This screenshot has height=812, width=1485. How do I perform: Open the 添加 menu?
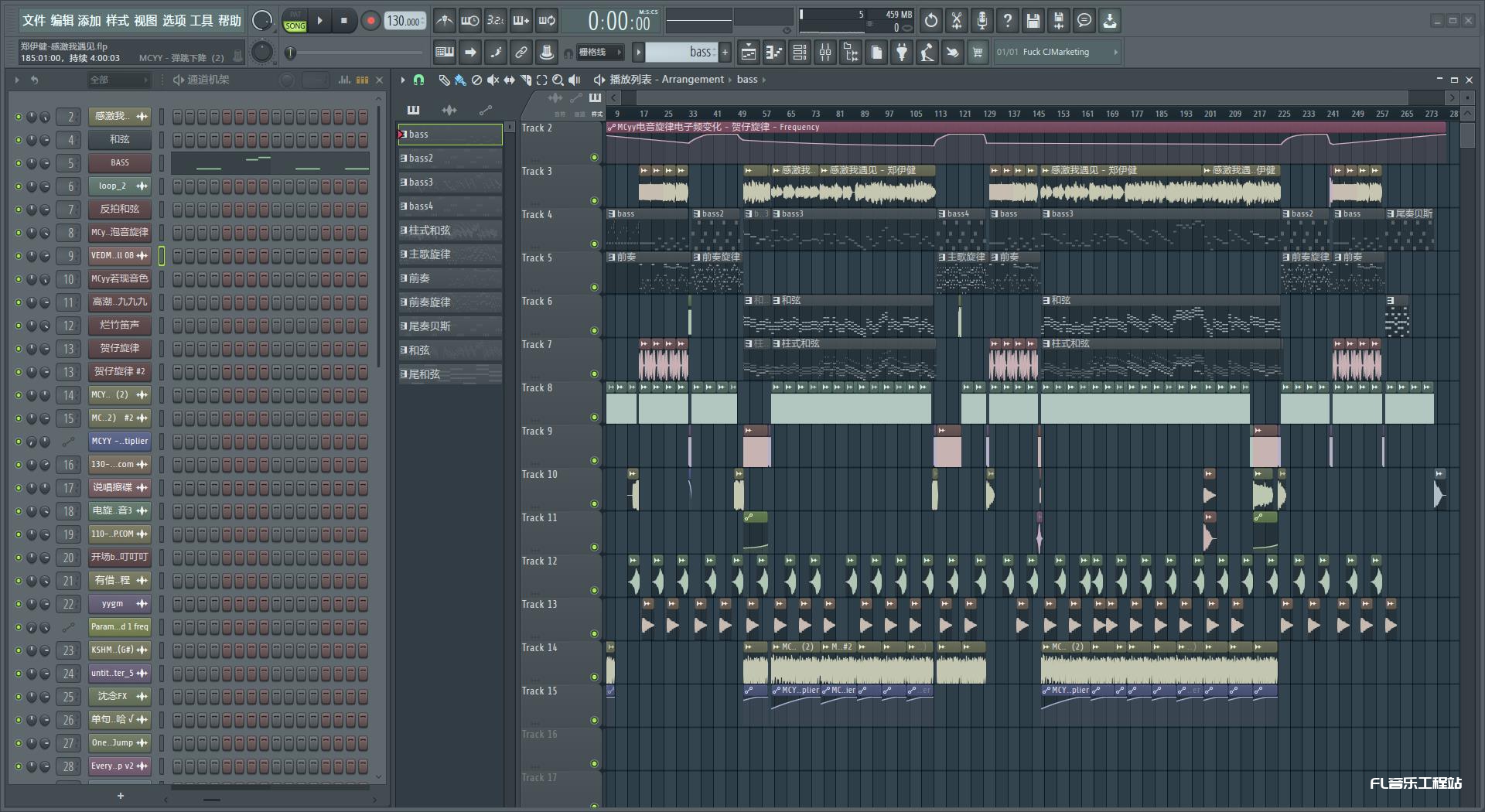(90, 21)
